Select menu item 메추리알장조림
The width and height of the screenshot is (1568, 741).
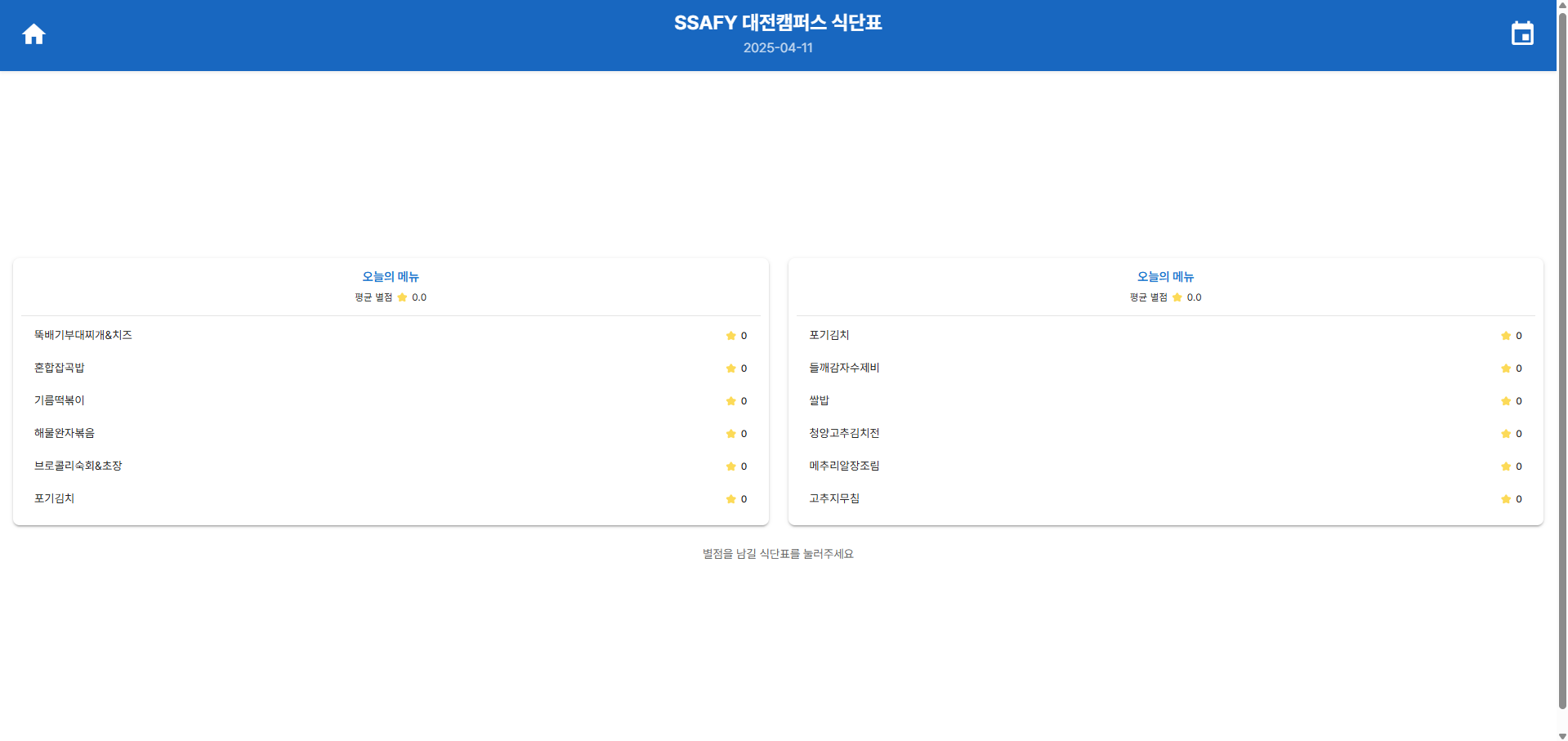(x=844, y=466)
